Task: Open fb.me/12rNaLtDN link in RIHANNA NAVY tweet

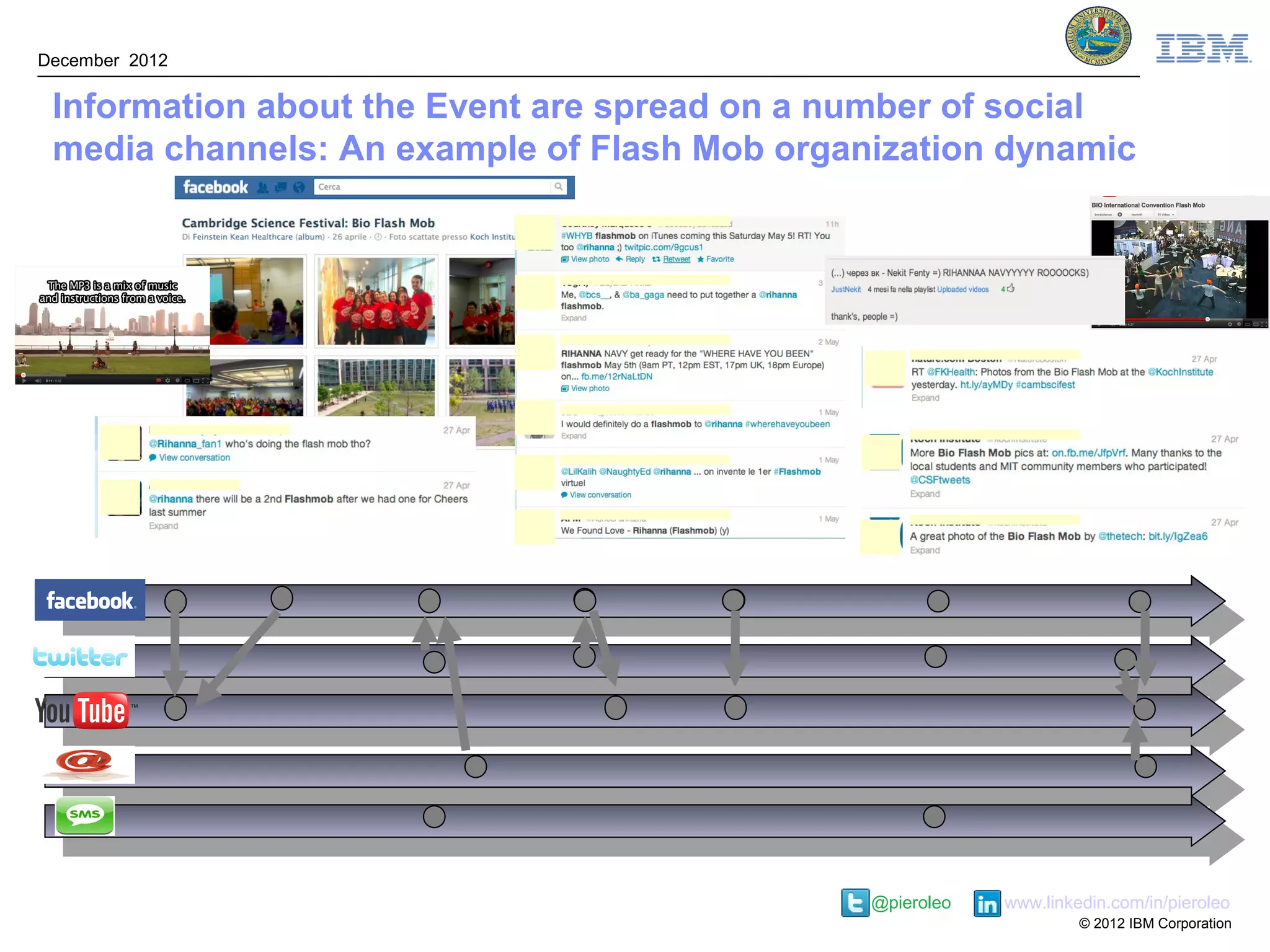Action: 616,376
